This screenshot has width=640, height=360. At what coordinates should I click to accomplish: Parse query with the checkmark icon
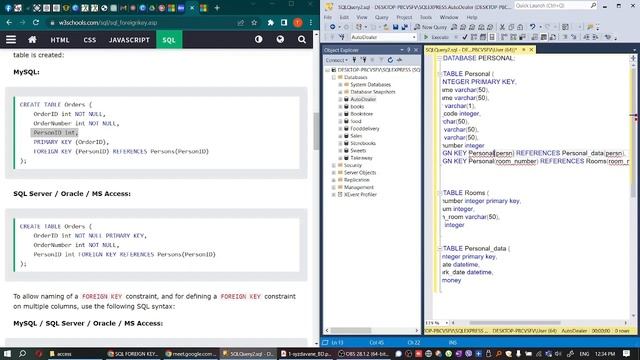coord(464,37)
